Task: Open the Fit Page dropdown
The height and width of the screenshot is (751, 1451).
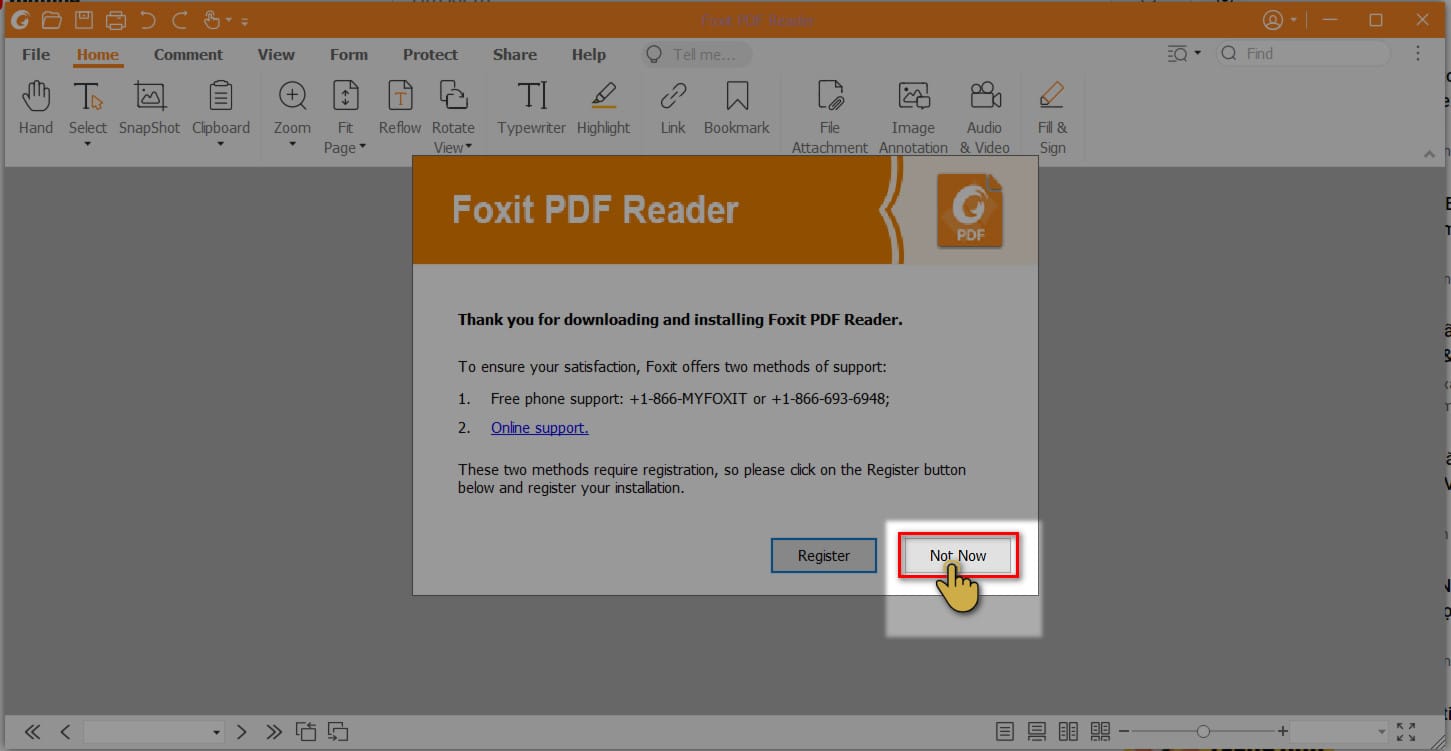Action: click(362, 147)
